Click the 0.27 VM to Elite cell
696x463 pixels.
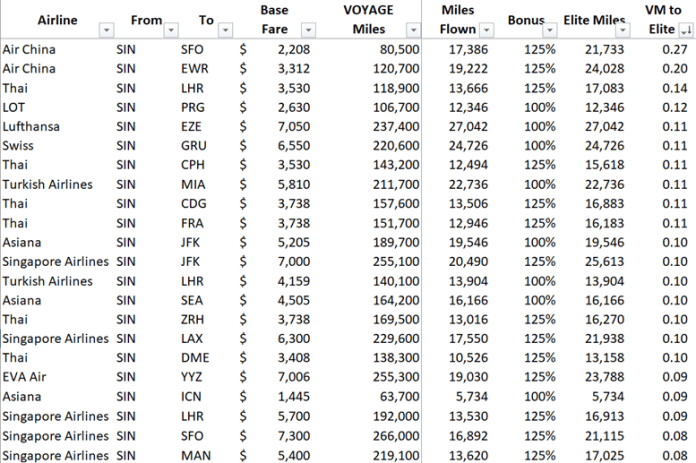tap(674, 49)
